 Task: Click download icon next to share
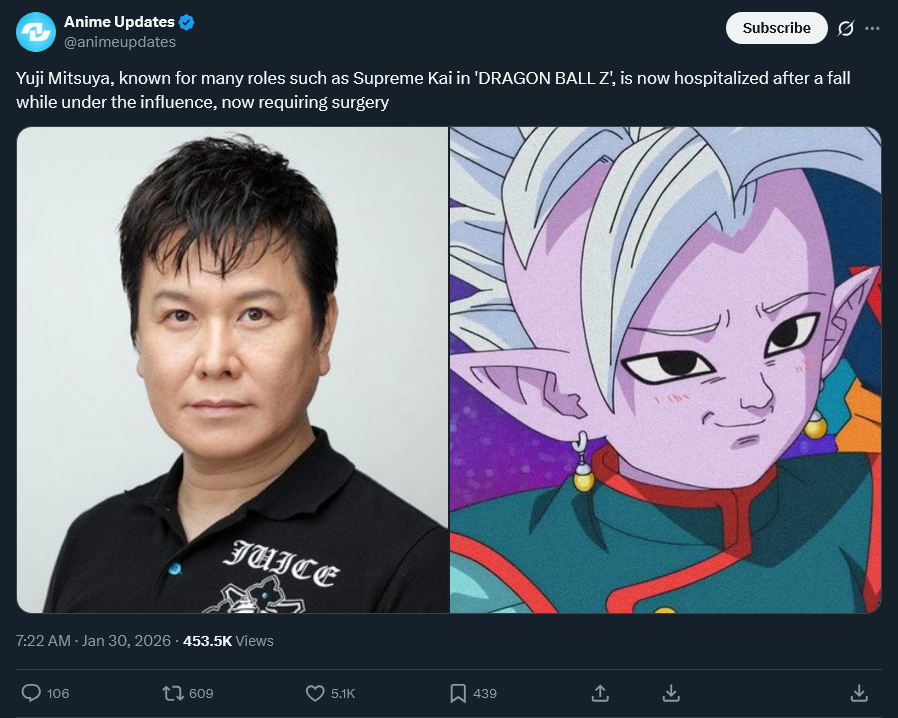(671, 693)
